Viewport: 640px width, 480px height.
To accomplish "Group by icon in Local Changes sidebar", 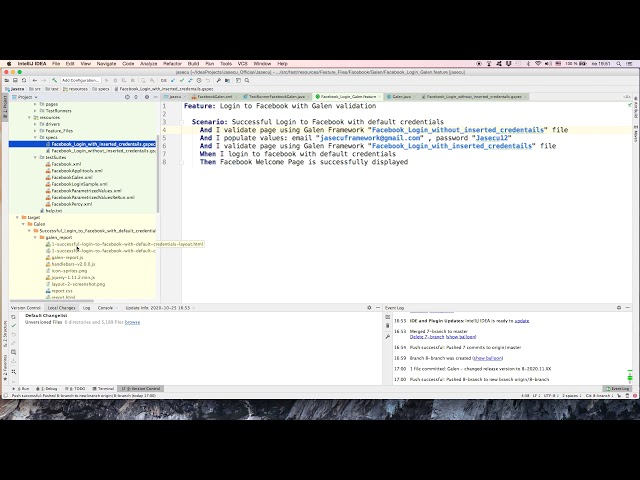I will [x=13, y=371].
